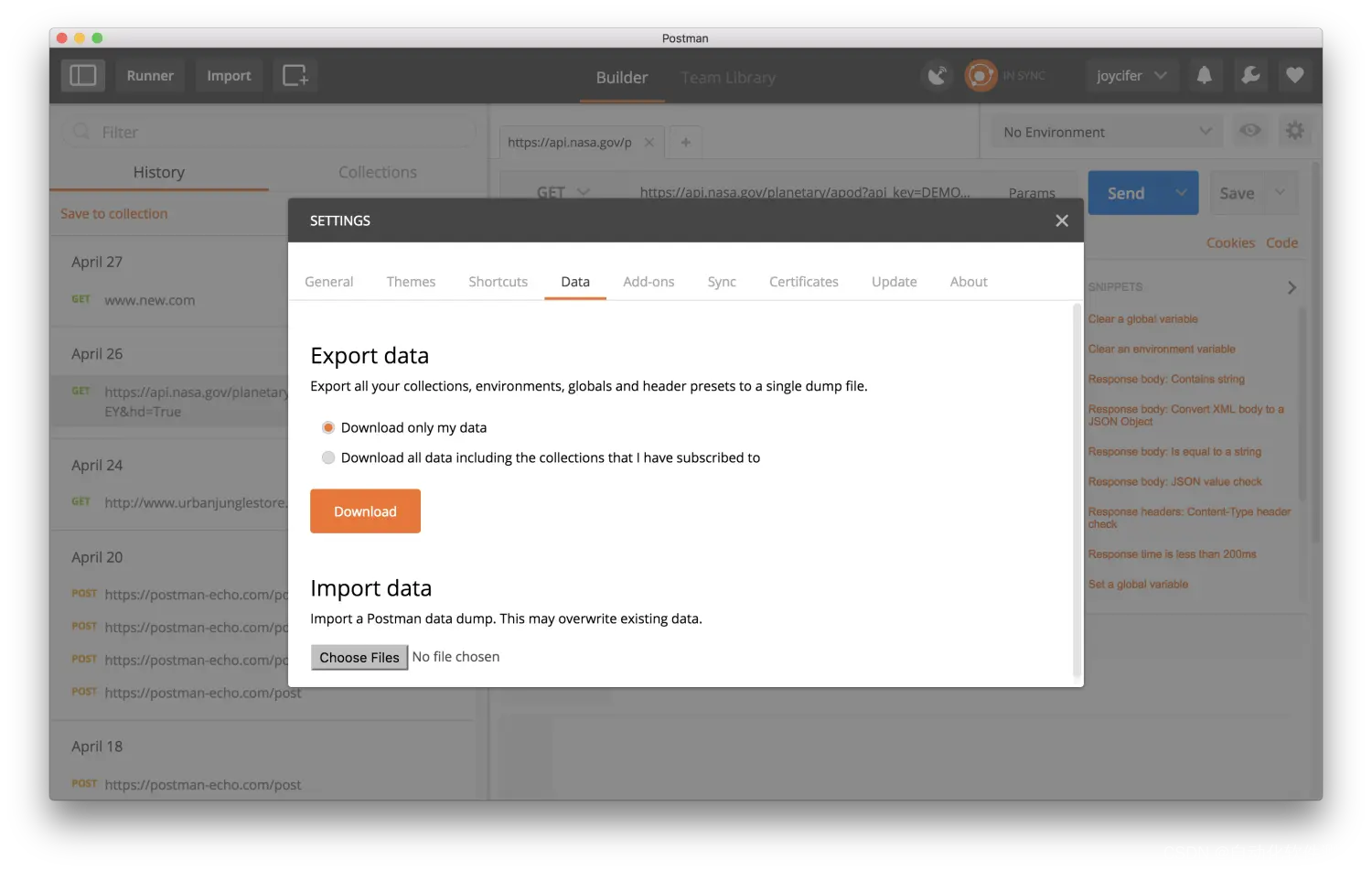Open the Send button dropdown arrow

1181,193
